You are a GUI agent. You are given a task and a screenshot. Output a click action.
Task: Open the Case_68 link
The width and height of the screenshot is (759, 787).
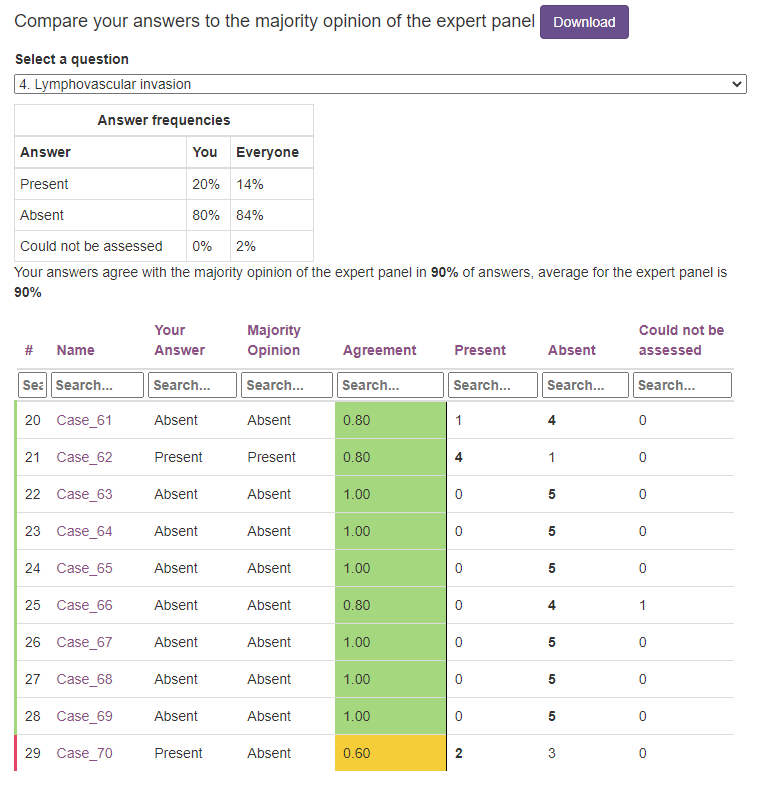84,679
